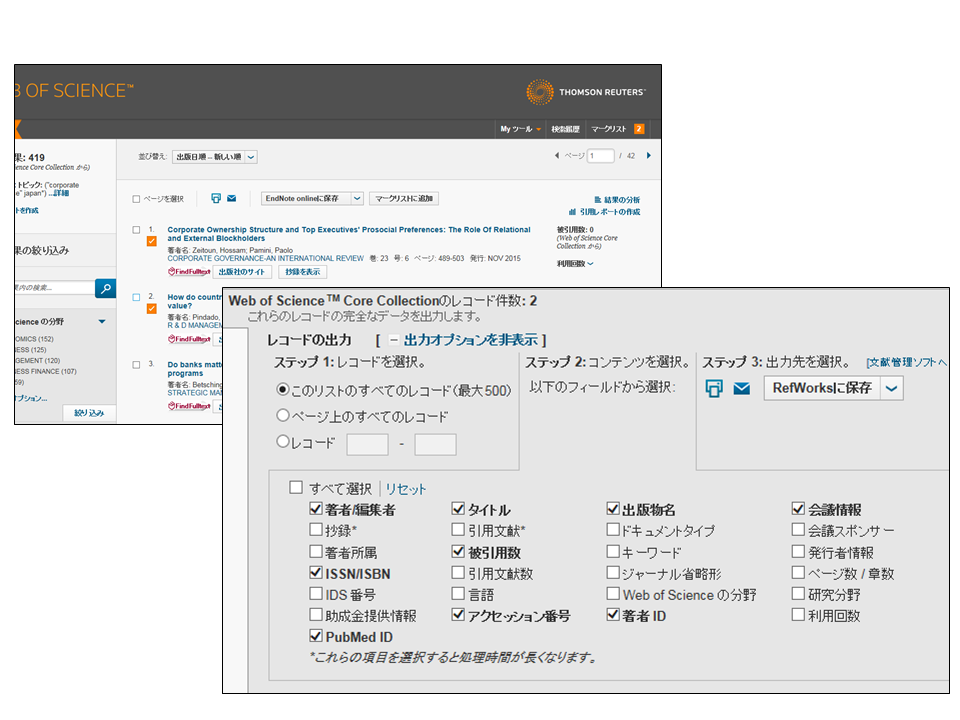Uncheck the タイトル field
The width and height of the screenshot is (960, 720).
click(458, 509)
